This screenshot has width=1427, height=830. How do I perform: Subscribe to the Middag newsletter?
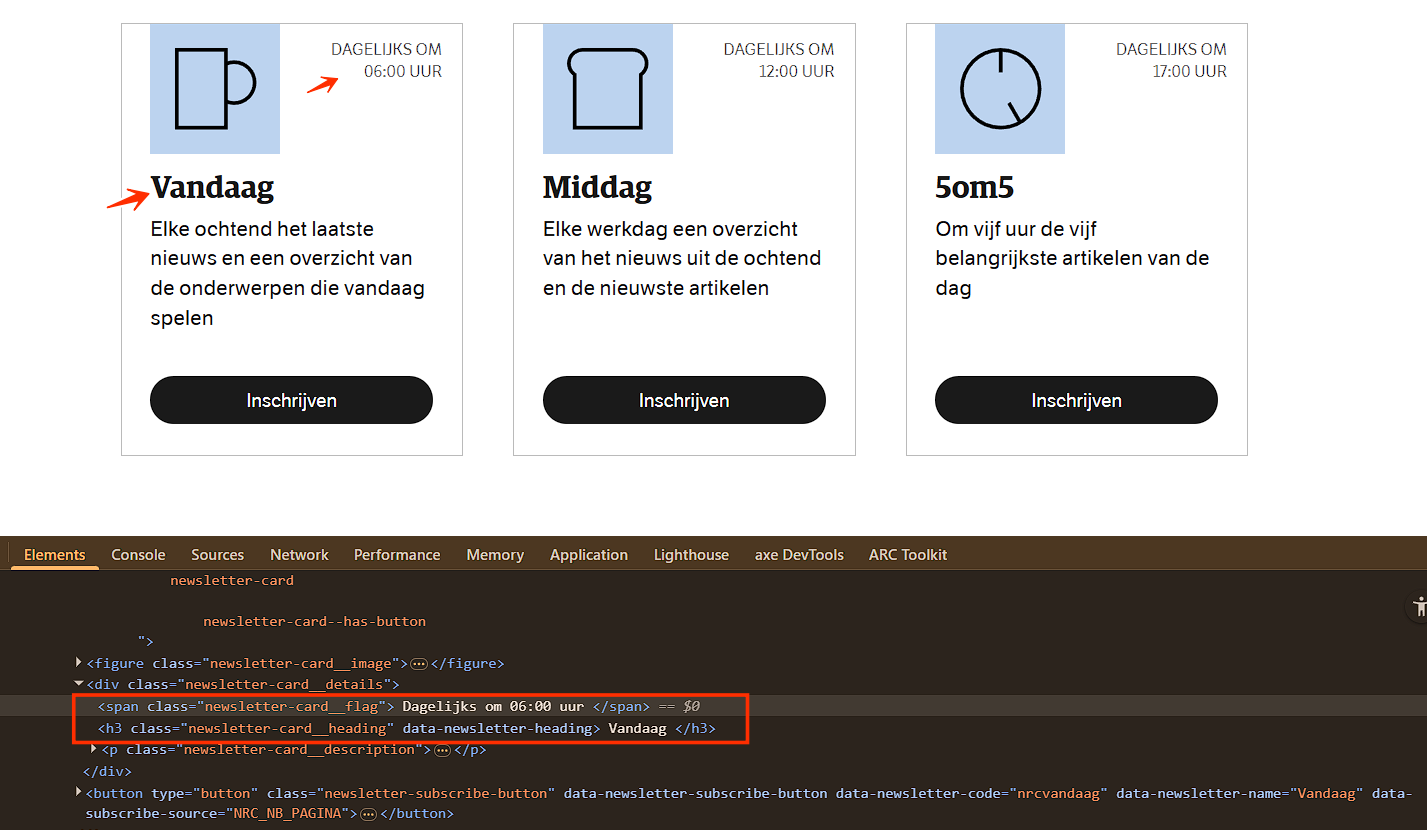[684, 400]
